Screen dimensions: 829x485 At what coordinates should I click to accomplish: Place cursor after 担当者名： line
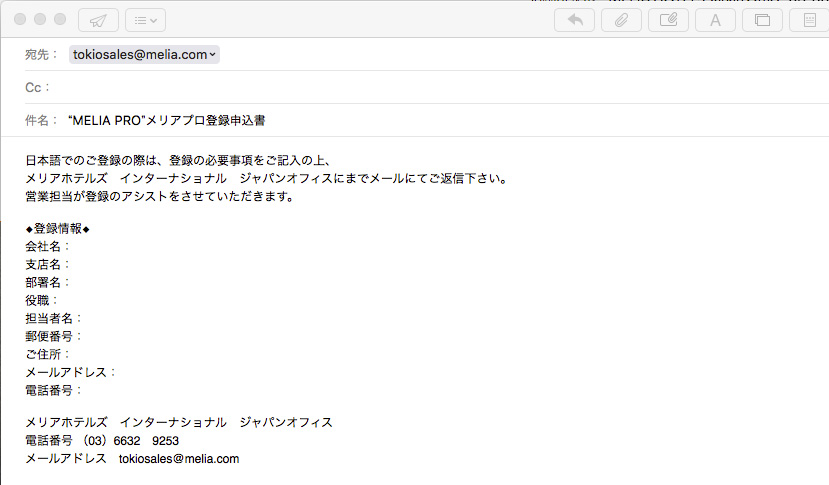tap(86, 318)
